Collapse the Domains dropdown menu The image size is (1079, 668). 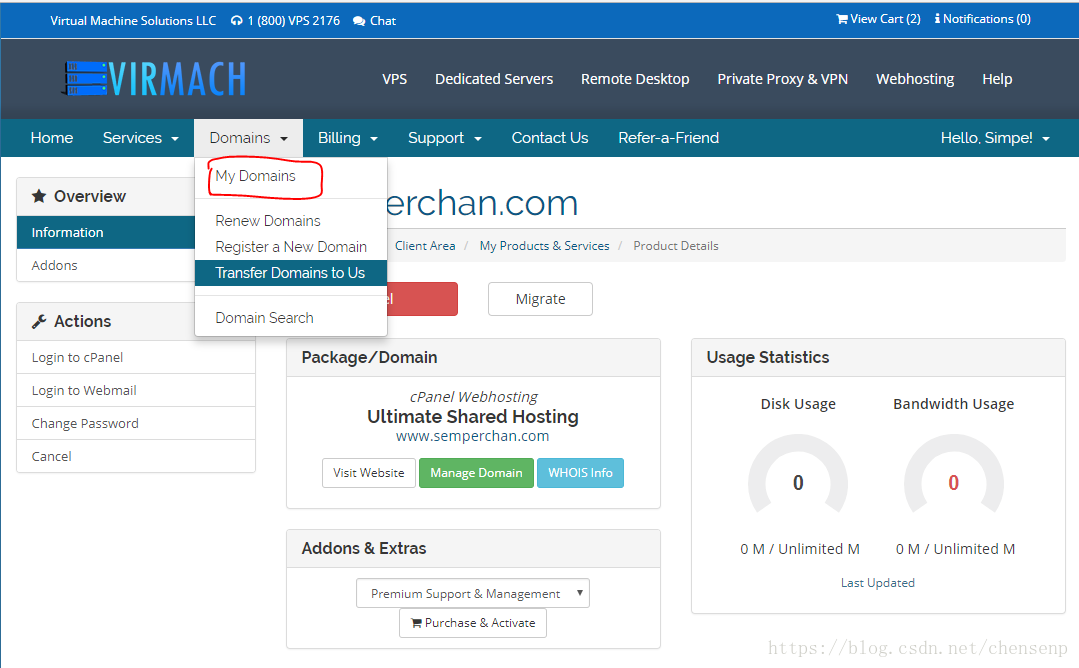click(x=248, y=138)
